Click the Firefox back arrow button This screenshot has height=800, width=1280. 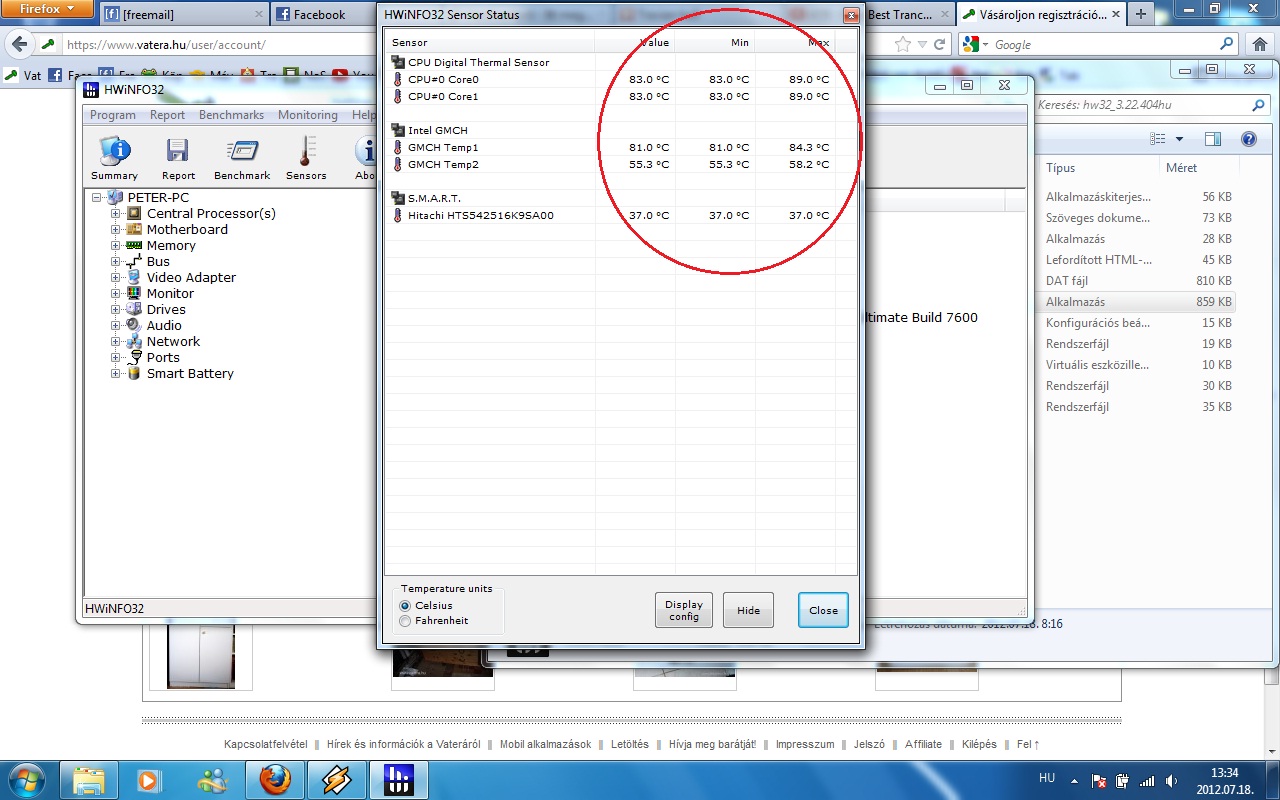[19, 45]
